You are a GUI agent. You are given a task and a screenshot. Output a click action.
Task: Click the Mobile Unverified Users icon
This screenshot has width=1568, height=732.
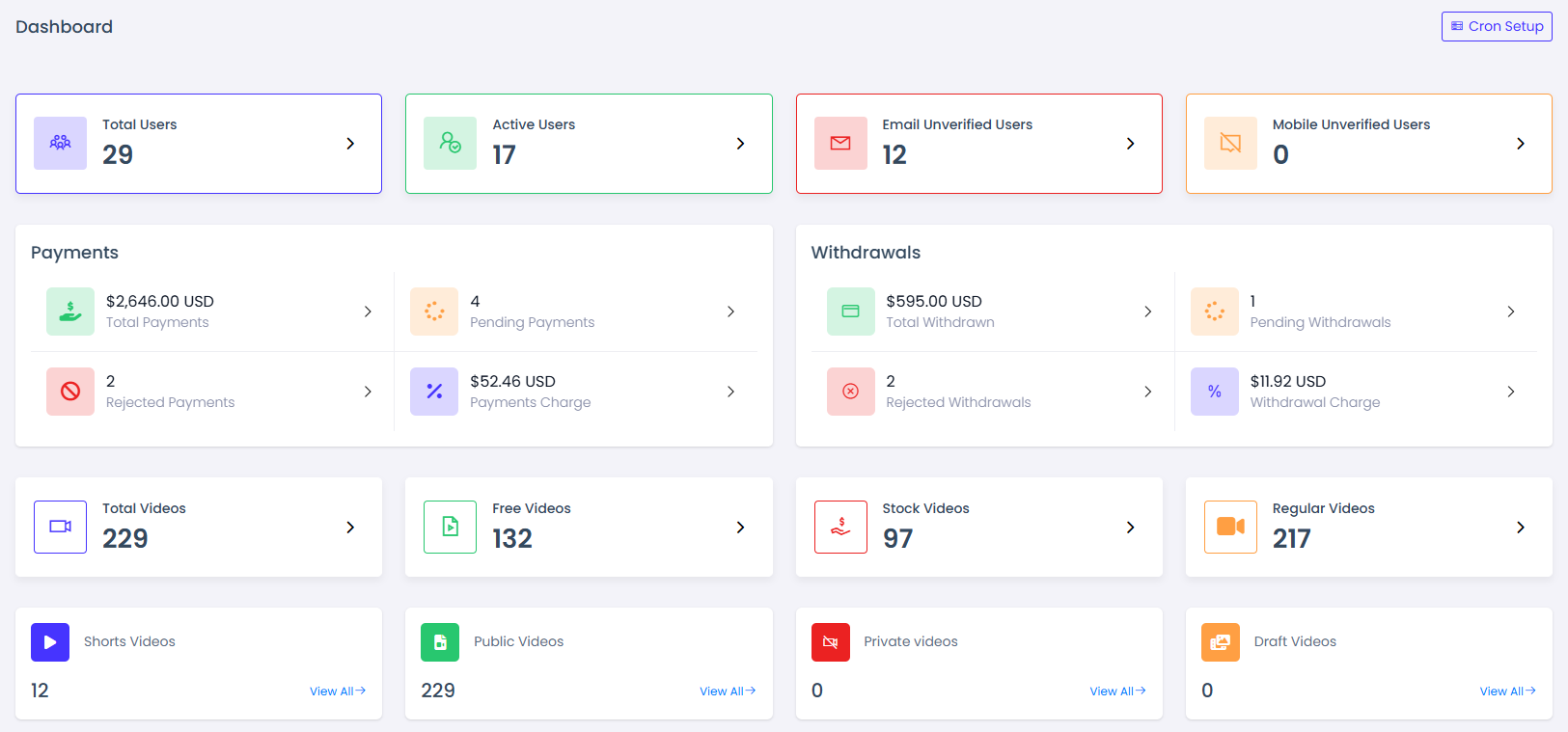click(1230, 143)
